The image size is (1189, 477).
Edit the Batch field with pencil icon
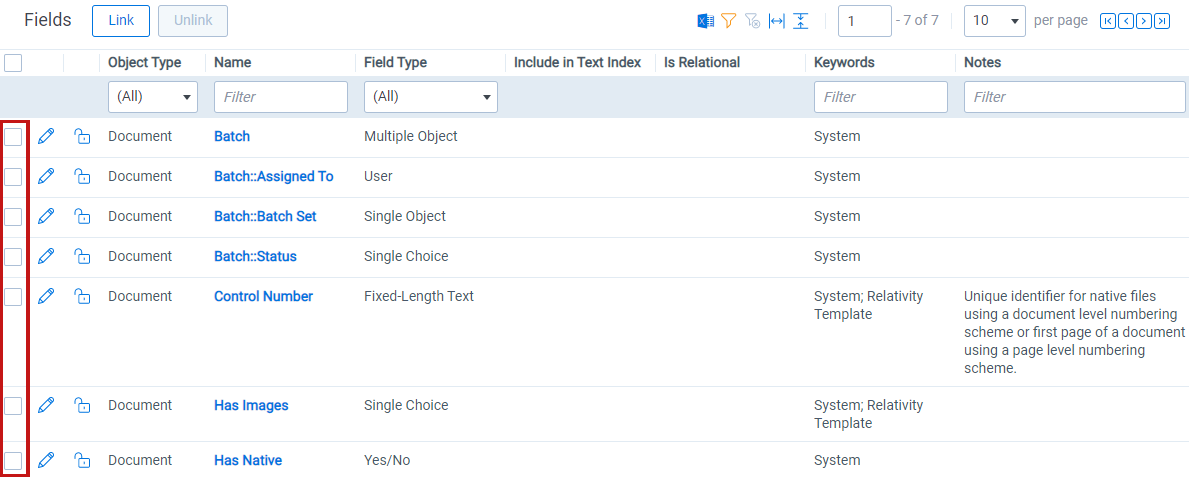pyautogui.click(x=46, y=137)
